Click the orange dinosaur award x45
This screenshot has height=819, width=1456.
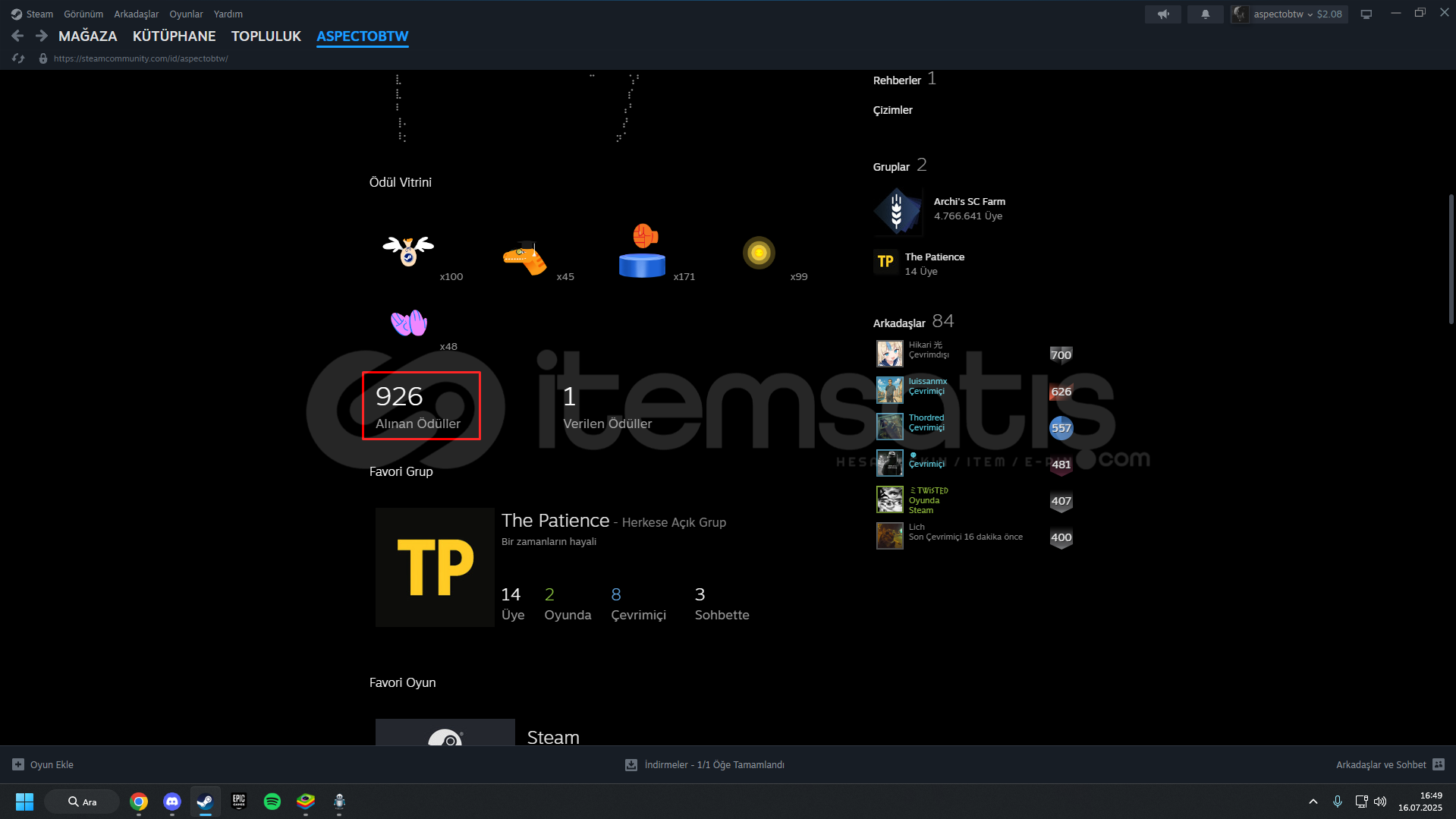(x=525, y=258)
